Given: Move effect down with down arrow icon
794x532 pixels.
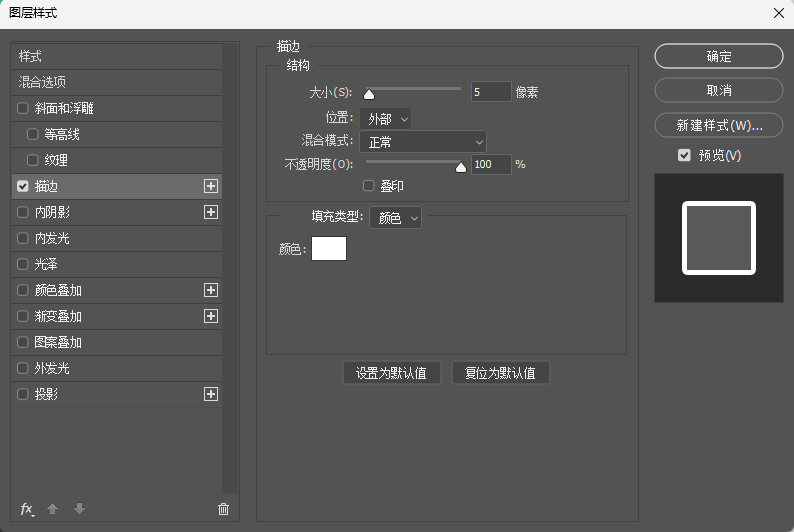Looking at the screenshot, I should point(80,509).
